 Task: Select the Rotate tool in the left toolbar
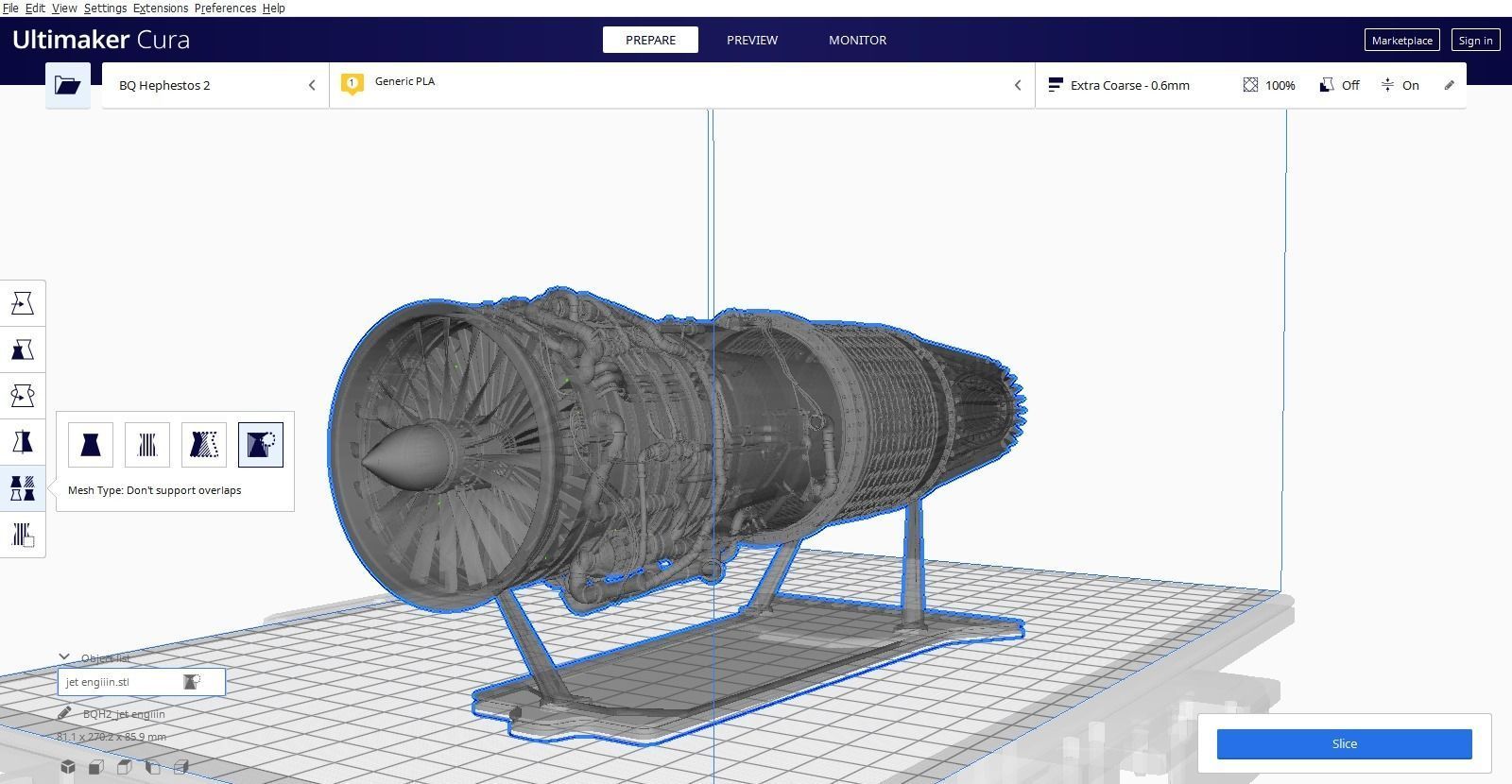tap(23, 396)
